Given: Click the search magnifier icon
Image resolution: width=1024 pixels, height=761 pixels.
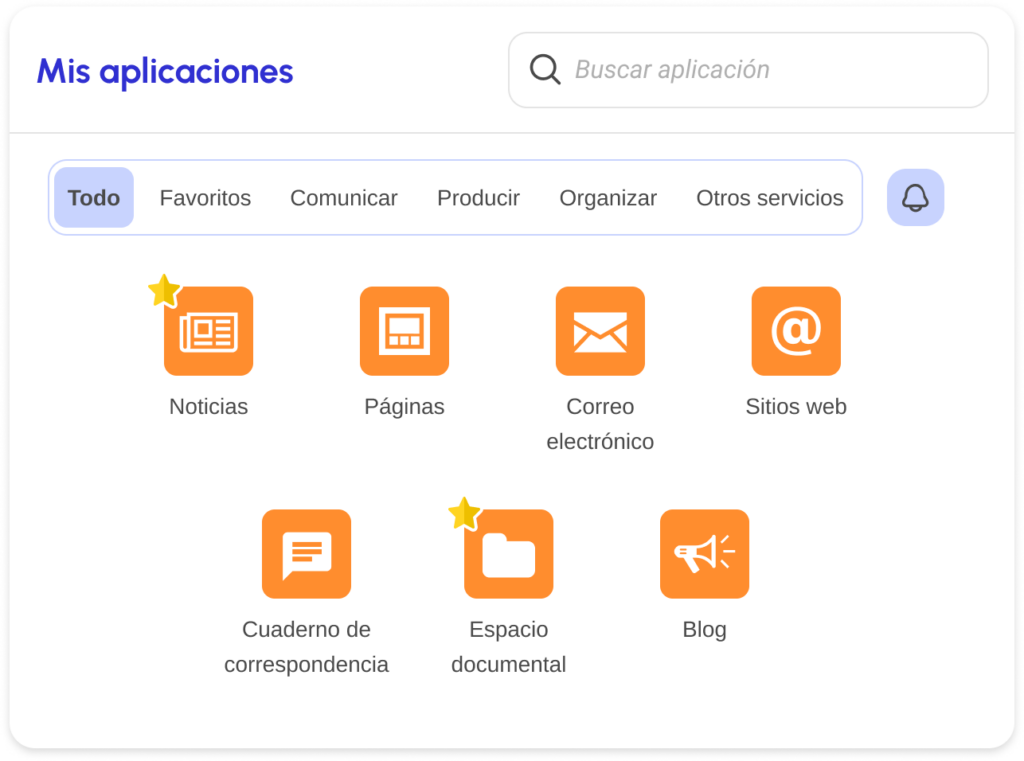Looking at the screenshot, I should (545, 69).
